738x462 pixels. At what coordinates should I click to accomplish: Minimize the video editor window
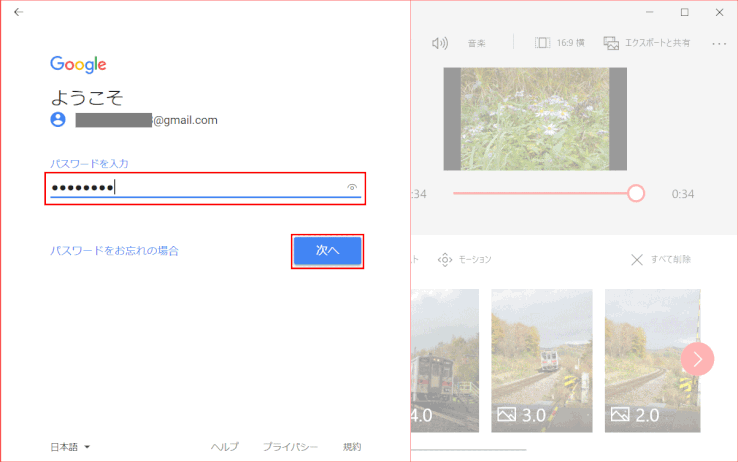[650, 12]
